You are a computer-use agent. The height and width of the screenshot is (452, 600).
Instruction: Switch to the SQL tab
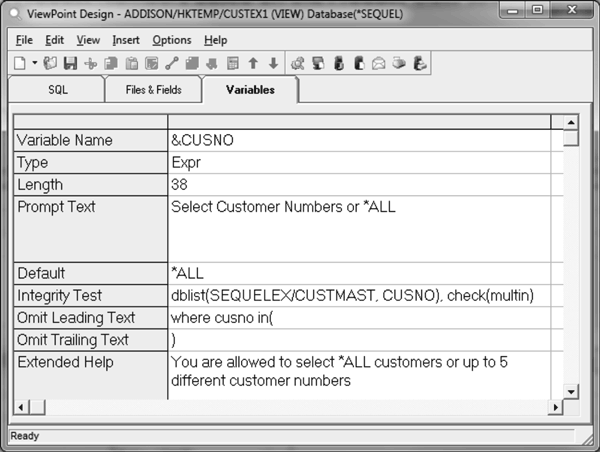(58, 89)
